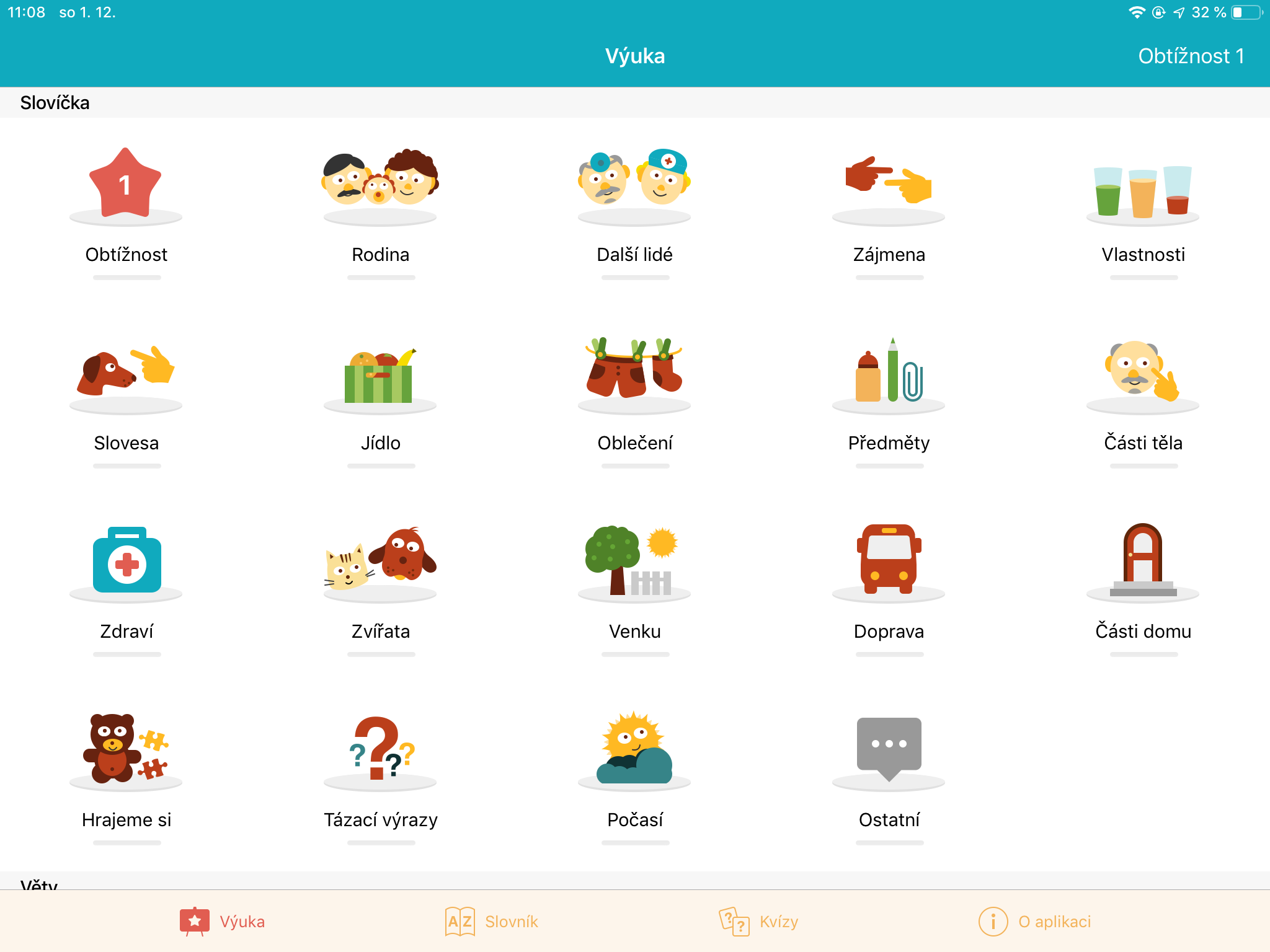Select the Další lidé doctor and nurse icon

[634, 178]
